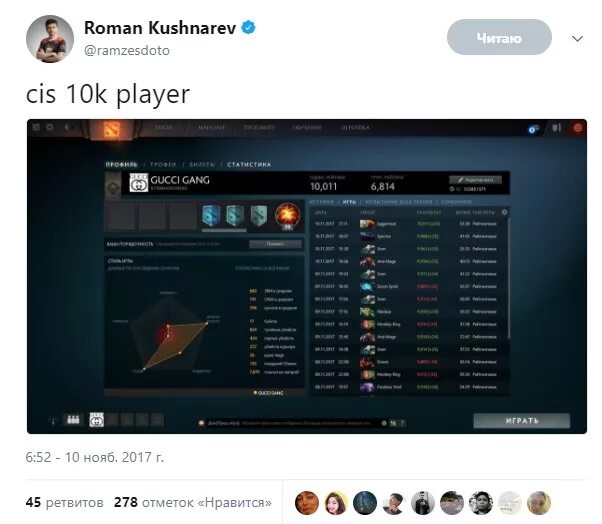
Task: Open match list settings gear icon
Action: (504, 212)
